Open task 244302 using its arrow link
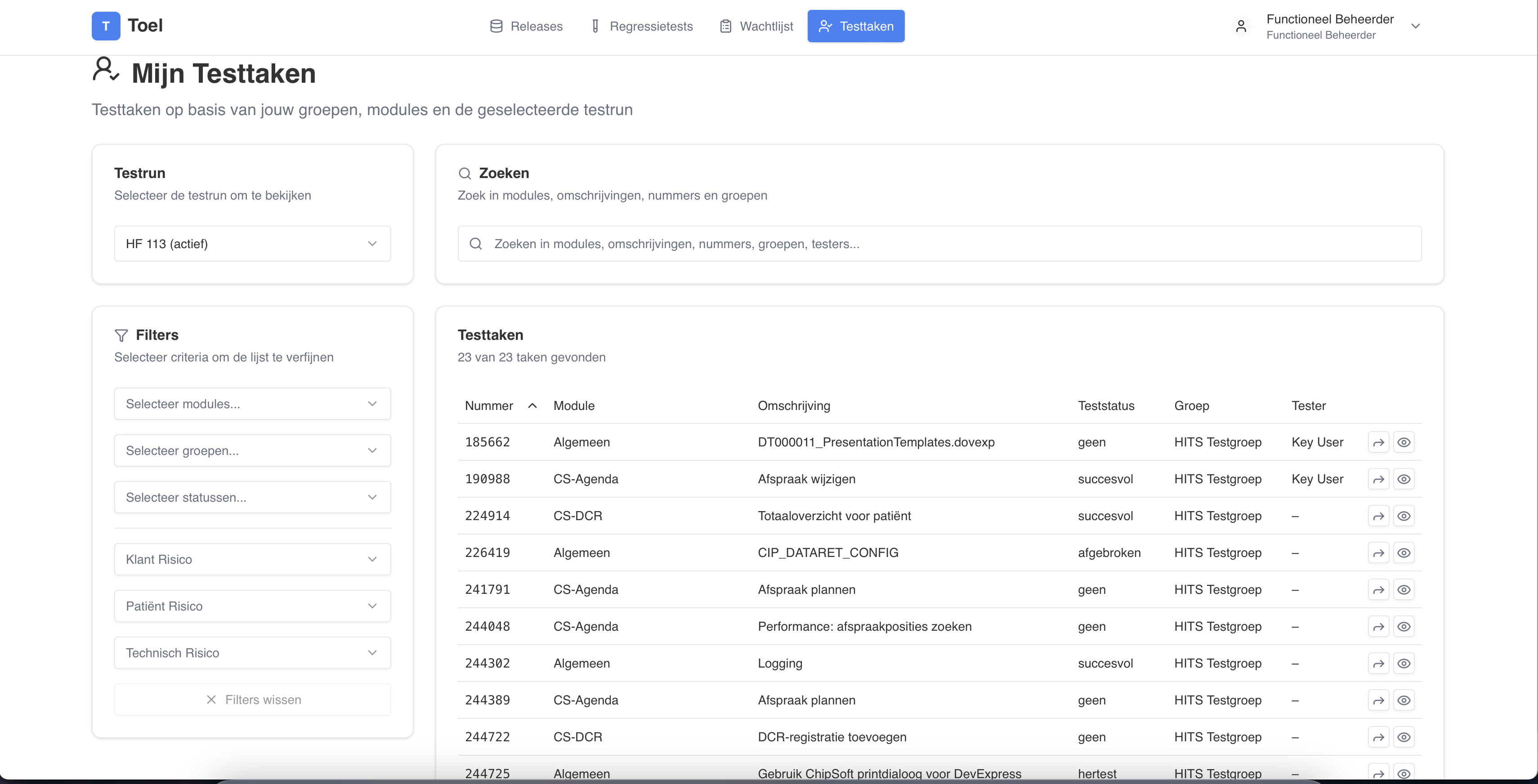The width and height of the screenshot is (1538, 784). (x=1379, y=663)
